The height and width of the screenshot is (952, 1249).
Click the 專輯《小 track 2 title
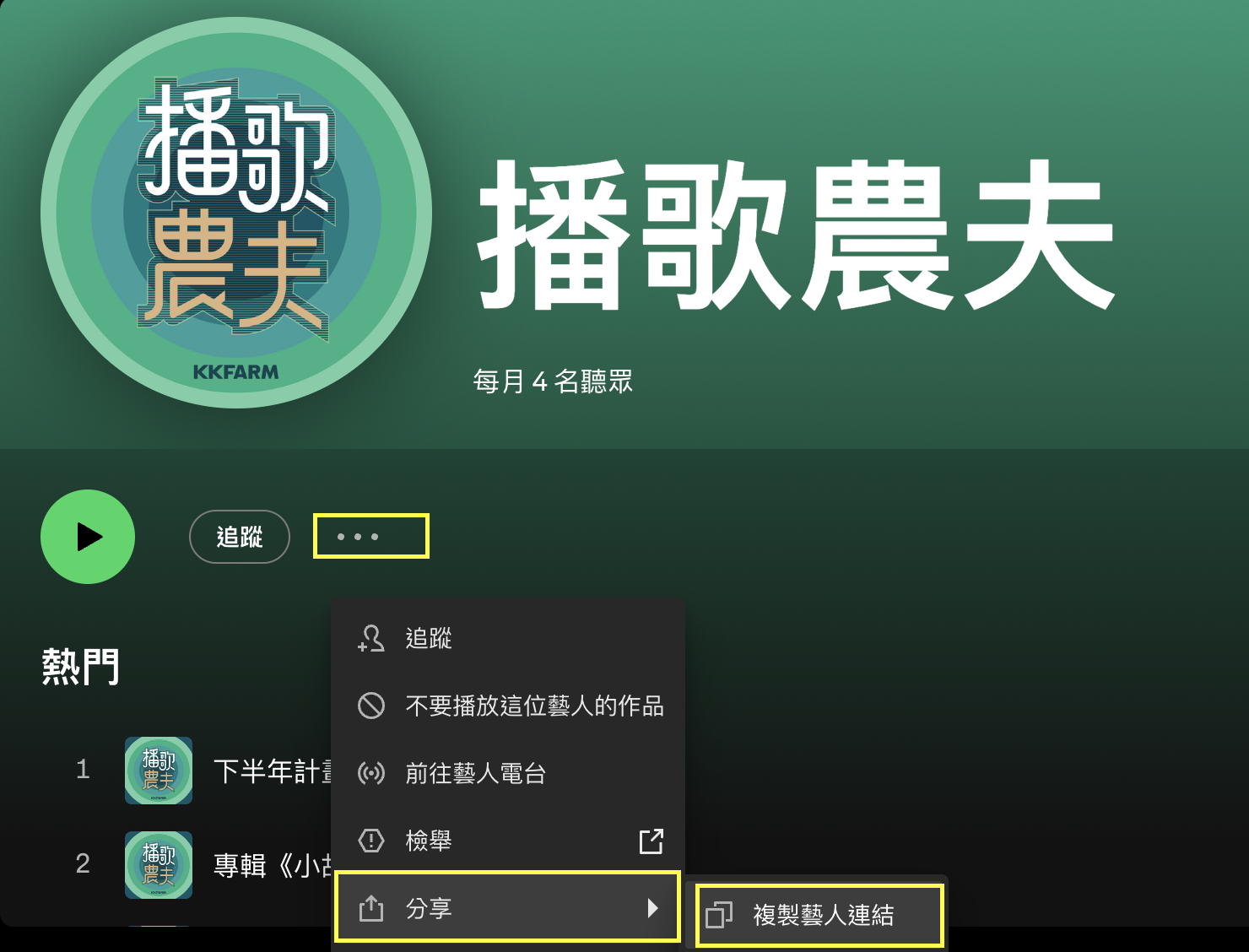click(x=273, y=865)
